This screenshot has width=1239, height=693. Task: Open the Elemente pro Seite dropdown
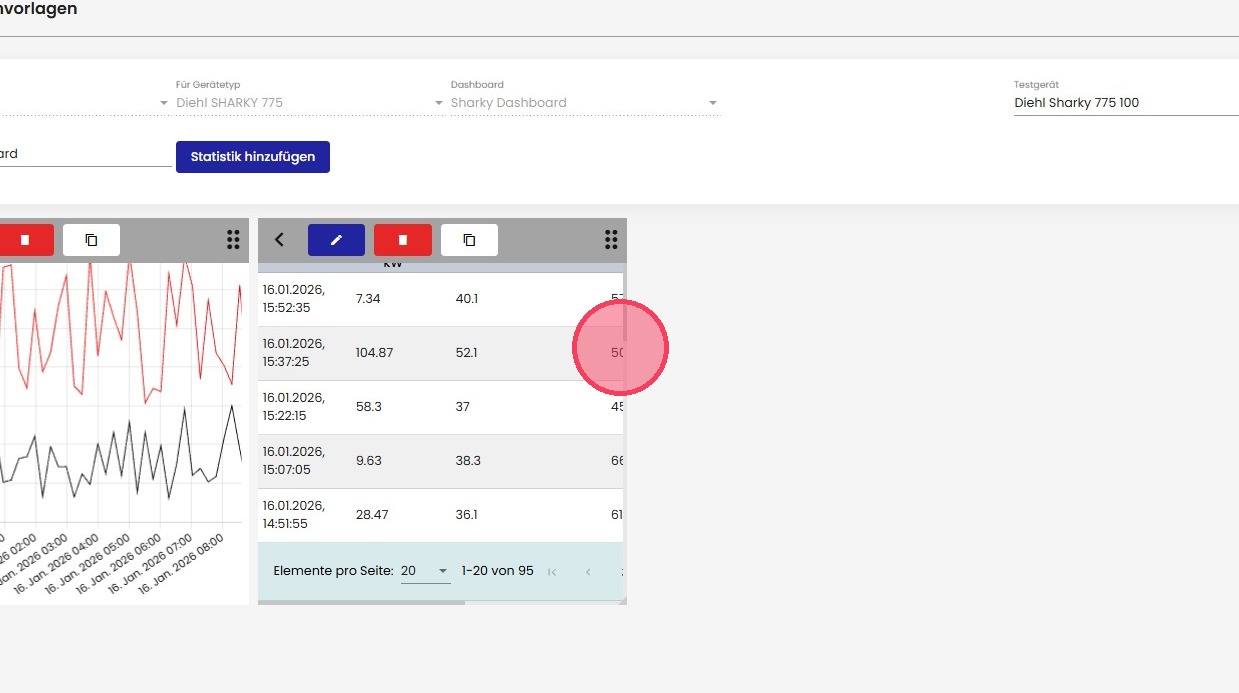(425, 571)
